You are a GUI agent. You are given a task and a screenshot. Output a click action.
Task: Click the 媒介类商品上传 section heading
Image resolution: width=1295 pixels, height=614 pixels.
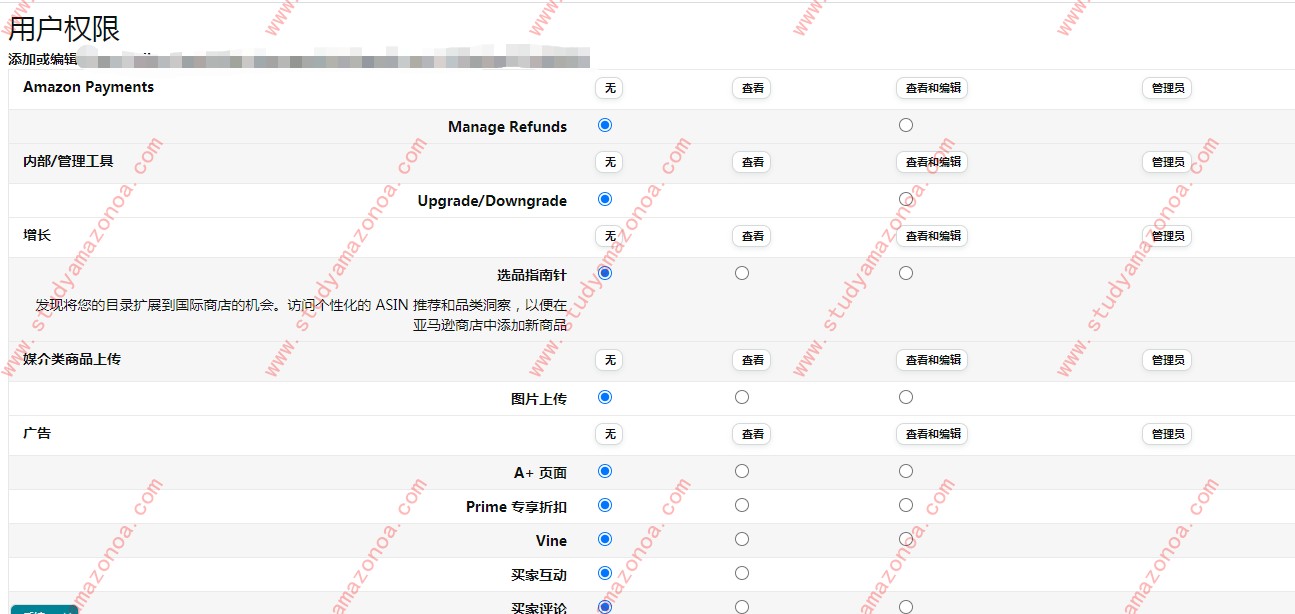click(x=72, y=359)
